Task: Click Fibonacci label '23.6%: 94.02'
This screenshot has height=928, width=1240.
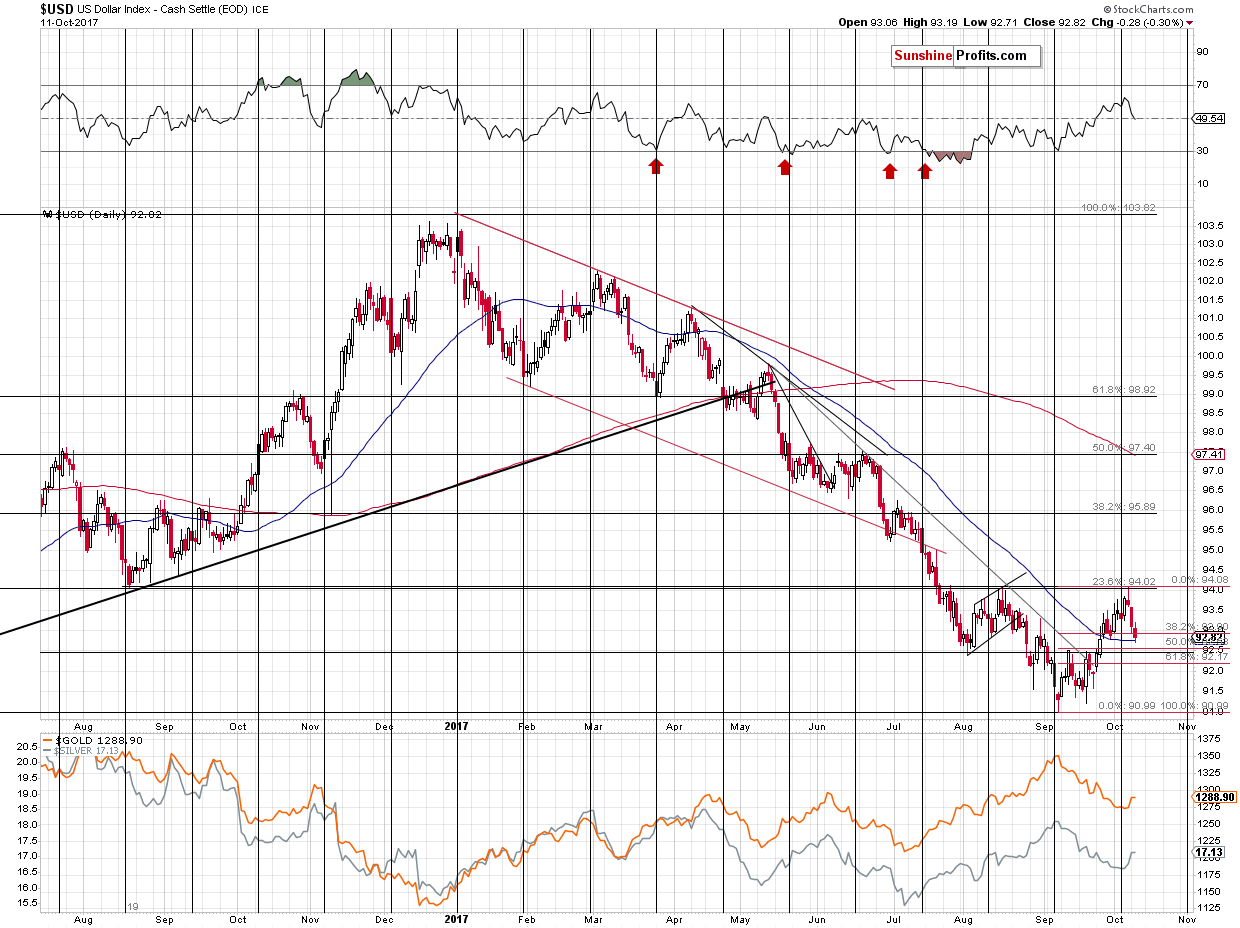Action: [1122, 581]
